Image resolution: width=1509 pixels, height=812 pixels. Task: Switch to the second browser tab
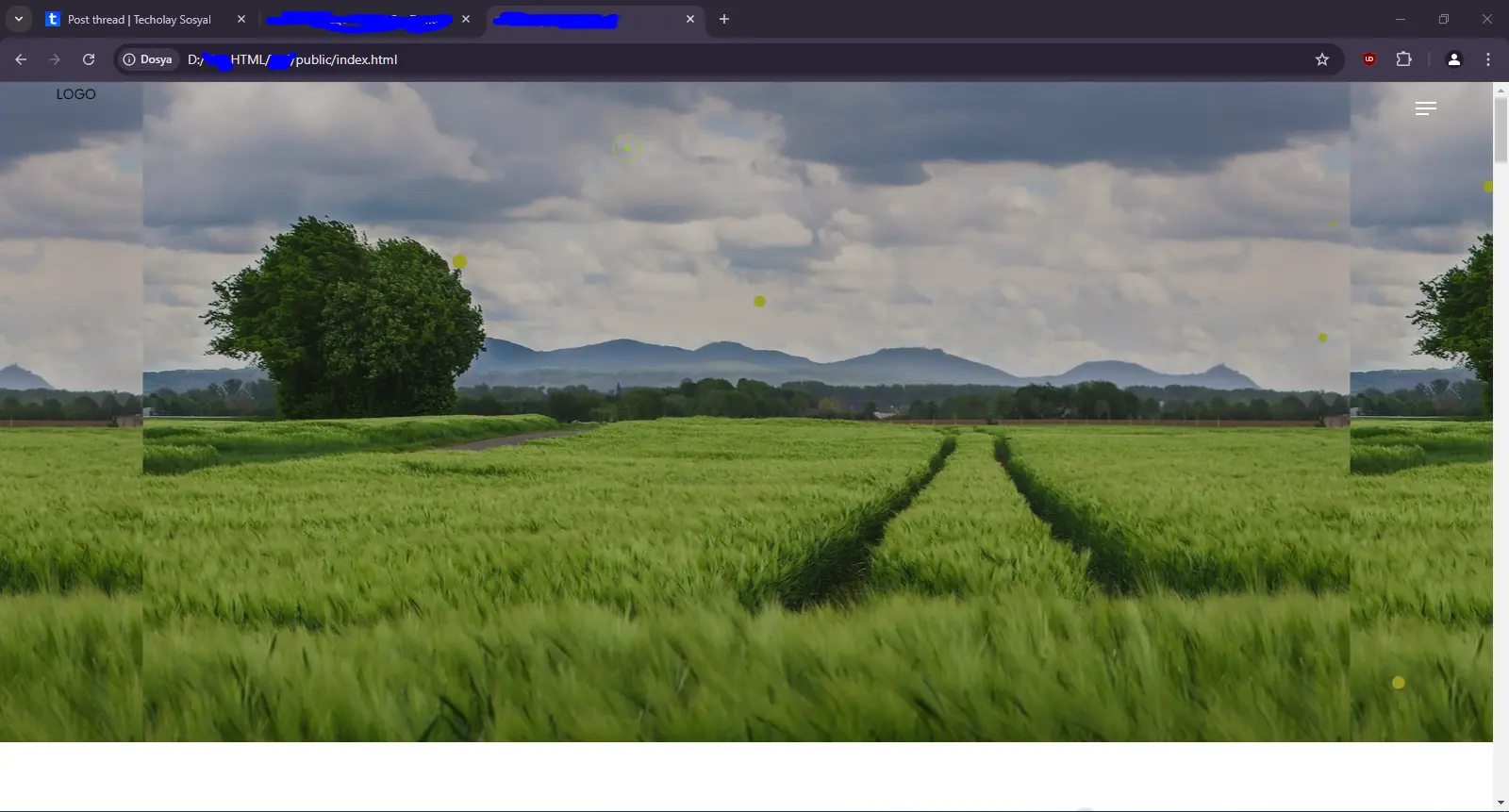click(370, 19)
